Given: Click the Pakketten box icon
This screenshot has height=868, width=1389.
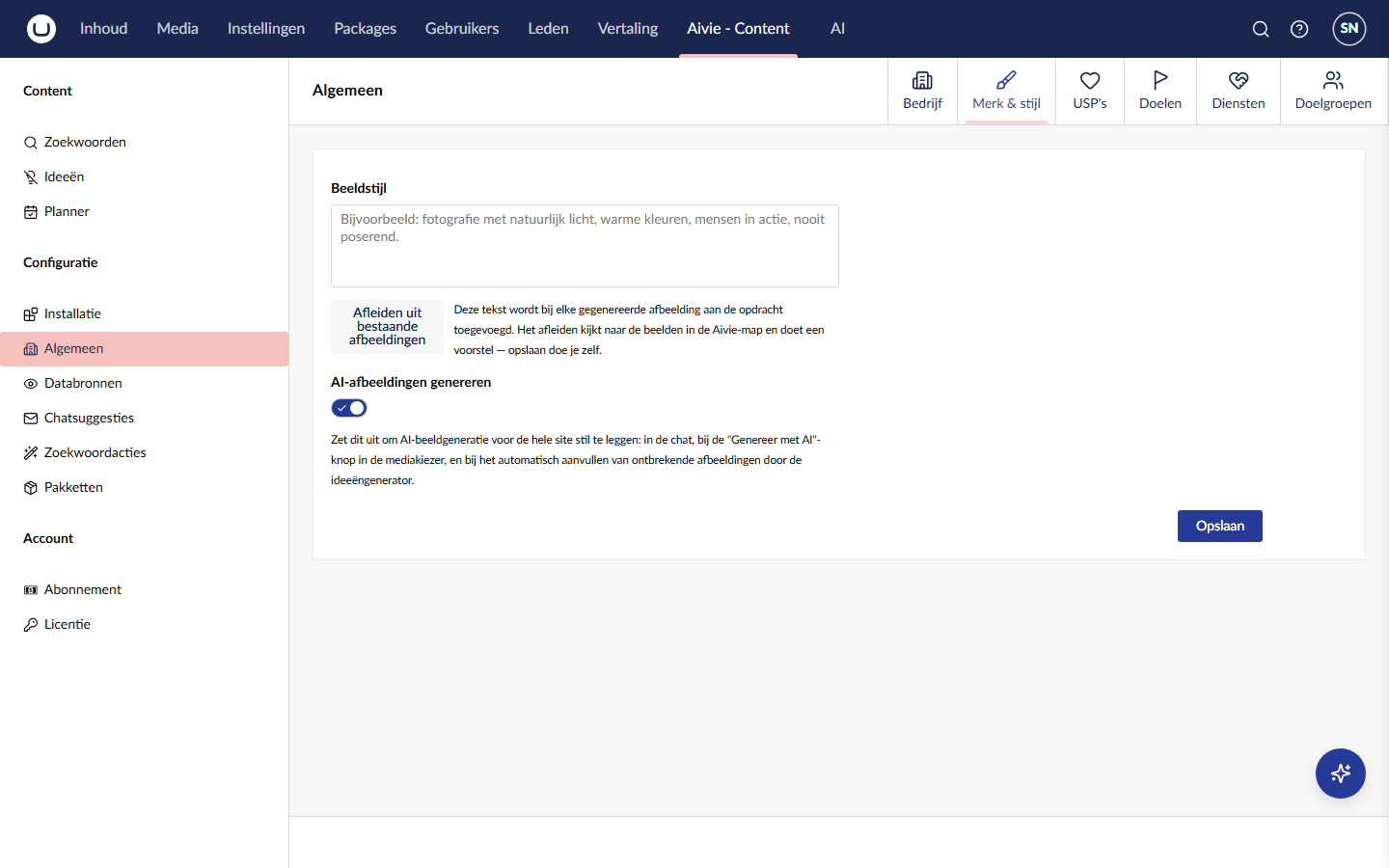Looking at the screenshot, I should pos(31,488).
